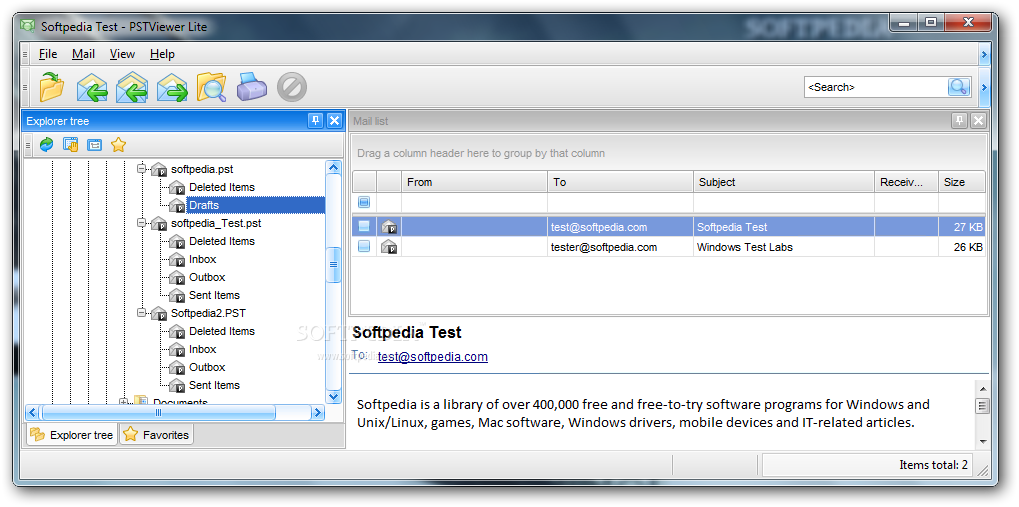Image resolution: width=1019 pixels, height=507 pixels.
Task: Select Inbox under softpedia_Test.pst
Action: point(203,259)
